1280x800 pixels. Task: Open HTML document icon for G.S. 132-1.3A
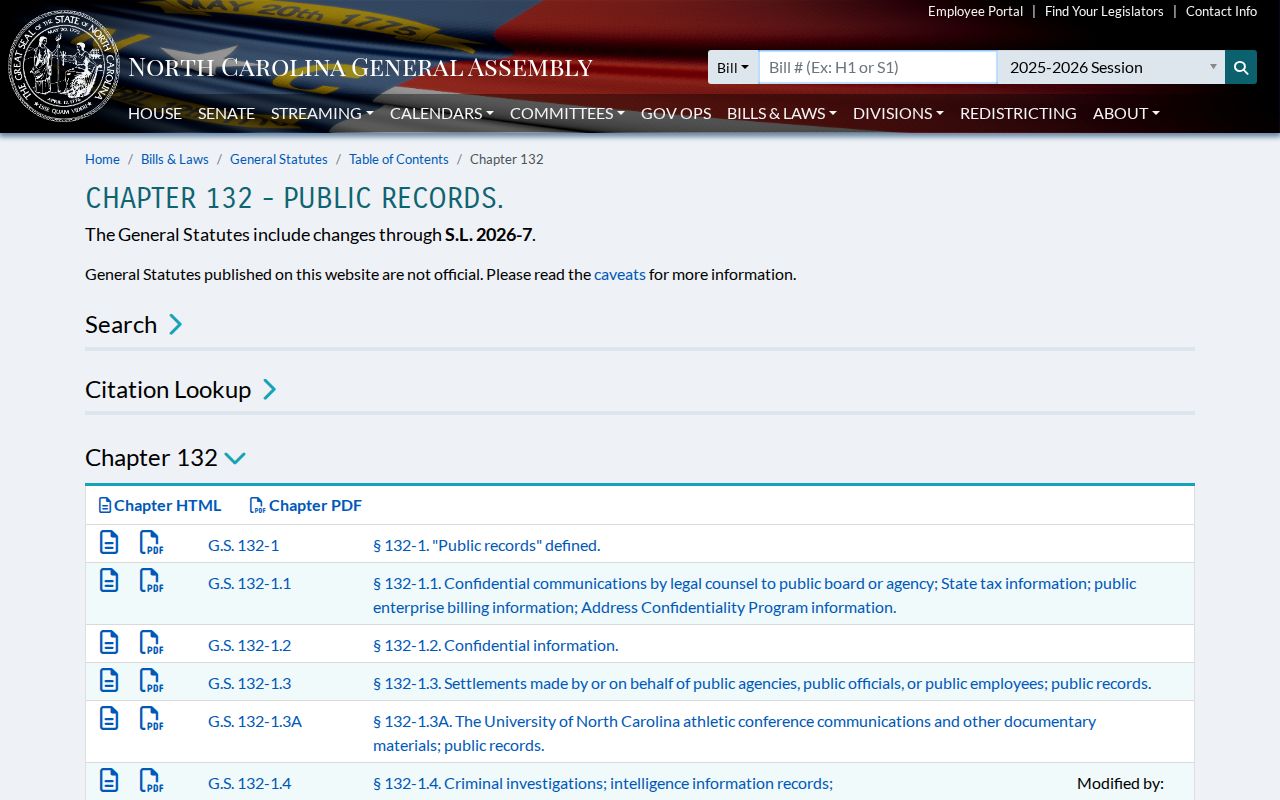tap(109, 719)
